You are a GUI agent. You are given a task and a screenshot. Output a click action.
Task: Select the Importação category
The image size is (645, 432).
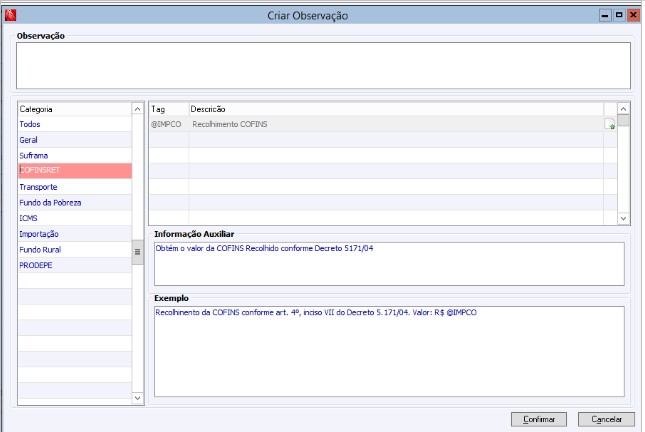tap(75, 234)
